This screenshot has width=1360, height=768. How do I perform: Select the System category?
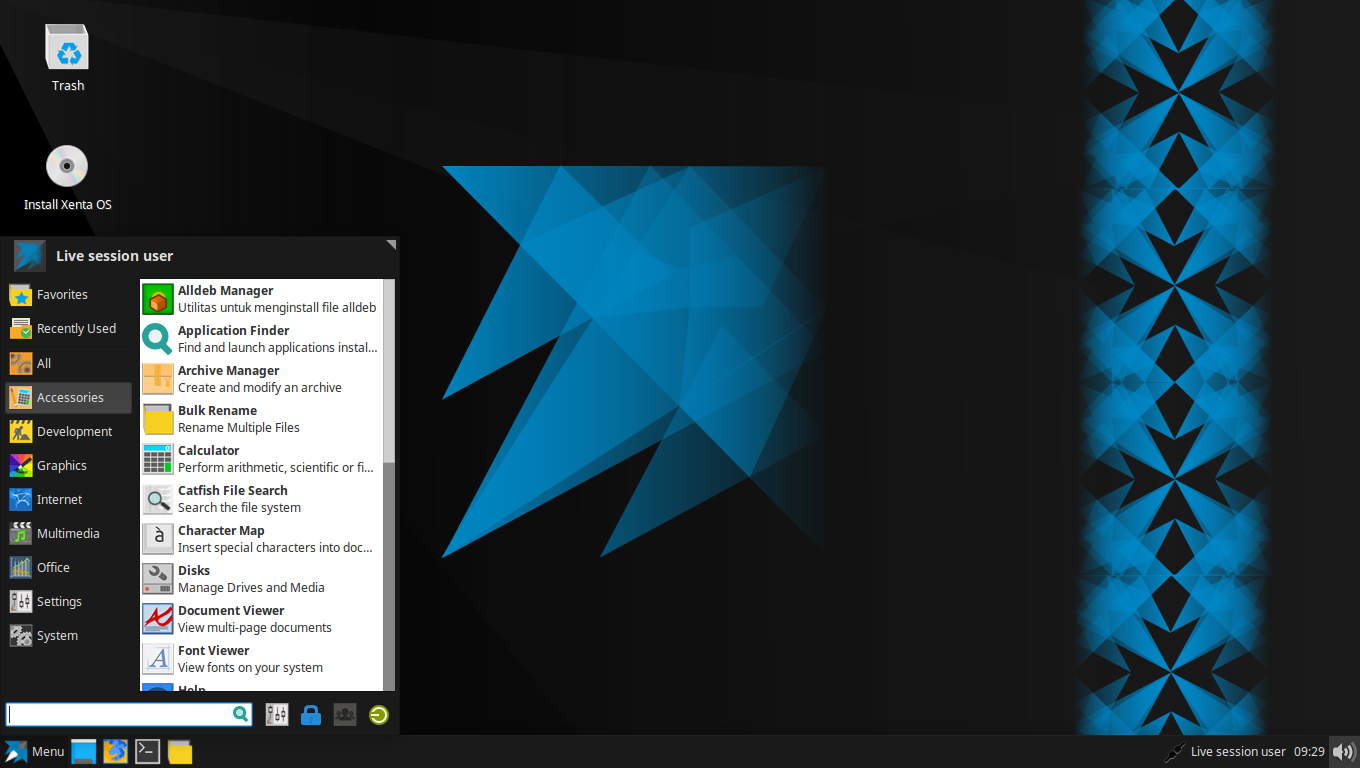[68, 635]
